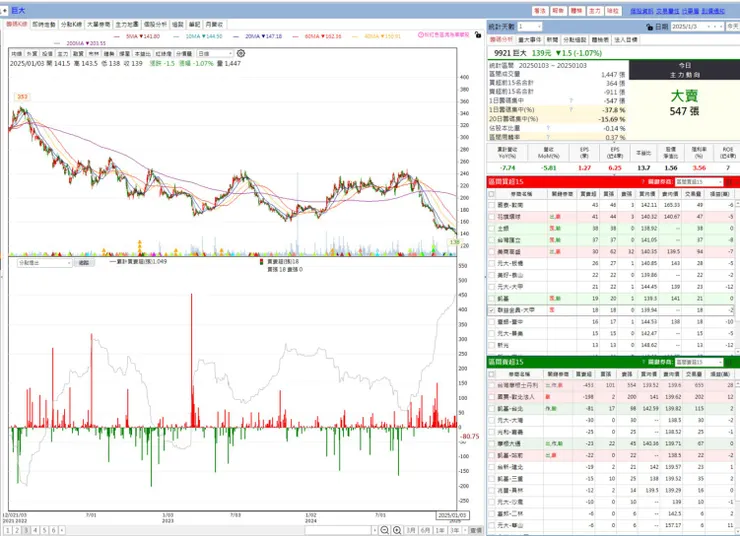Toggle the select-all checkbox in buy table header

pos(491,194)
